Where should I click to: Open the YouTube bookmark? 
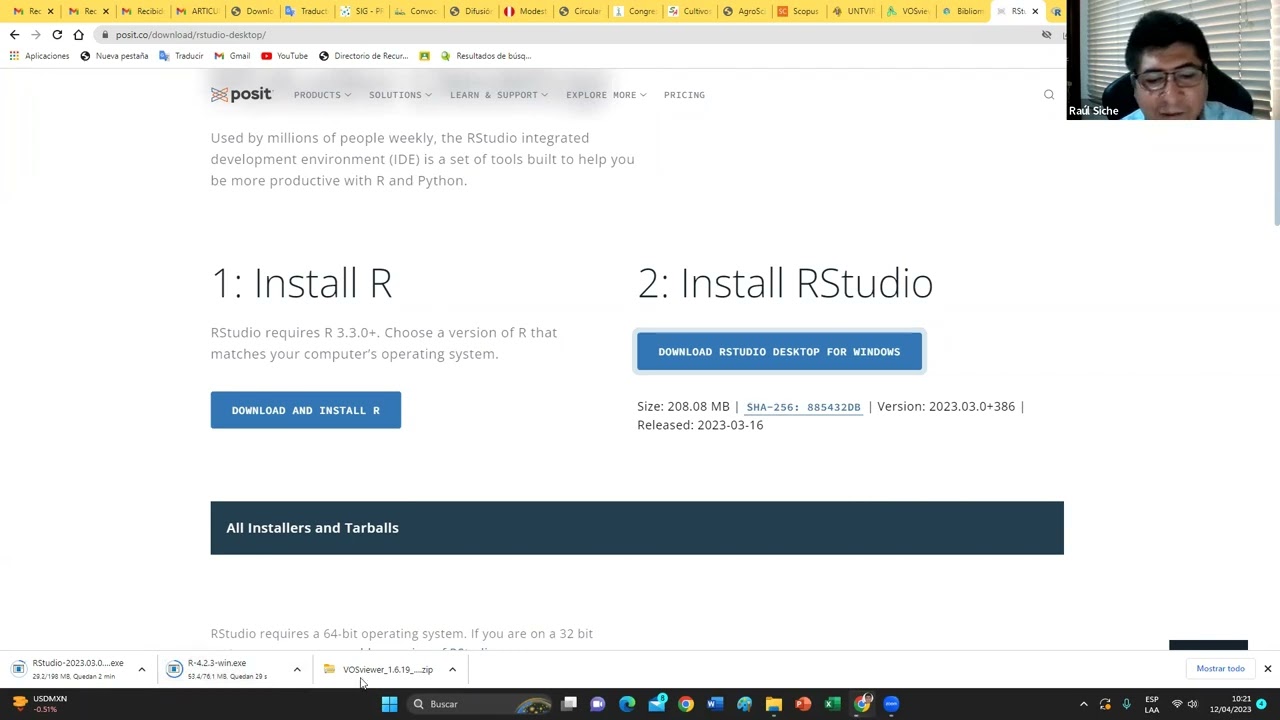click(x=285, y=56)
